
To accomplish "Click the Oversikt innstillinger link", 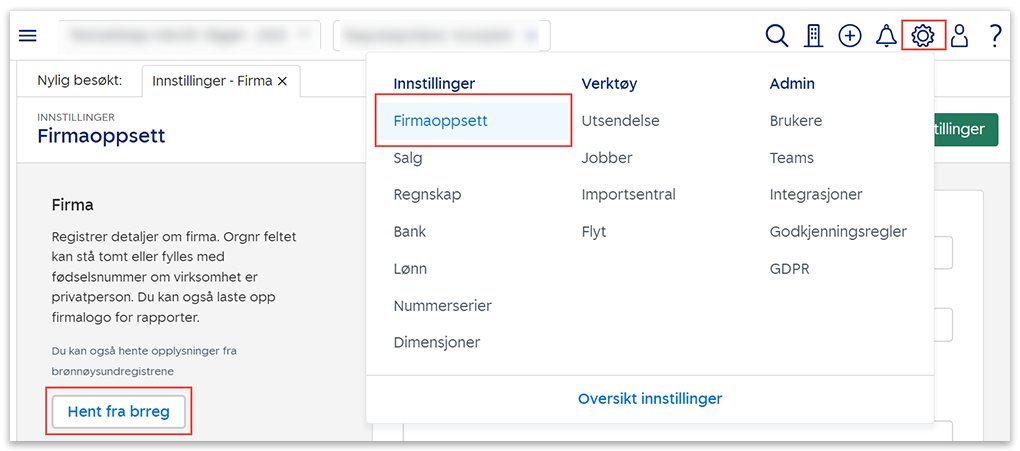I will point(650,399).
